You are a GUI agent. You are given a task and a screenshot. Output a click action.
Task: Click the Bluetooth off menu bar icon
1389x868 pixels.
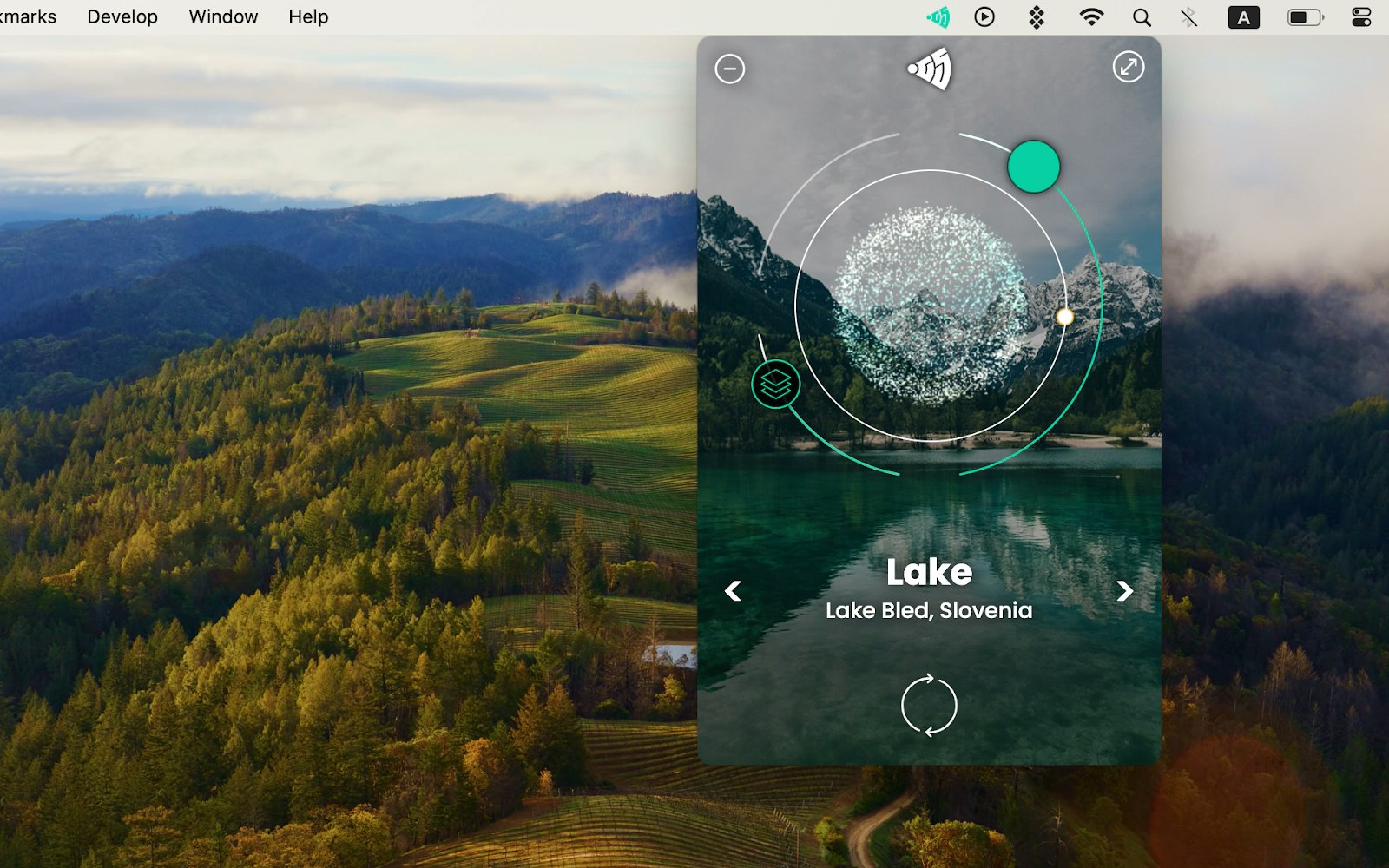pos(1189,16)
